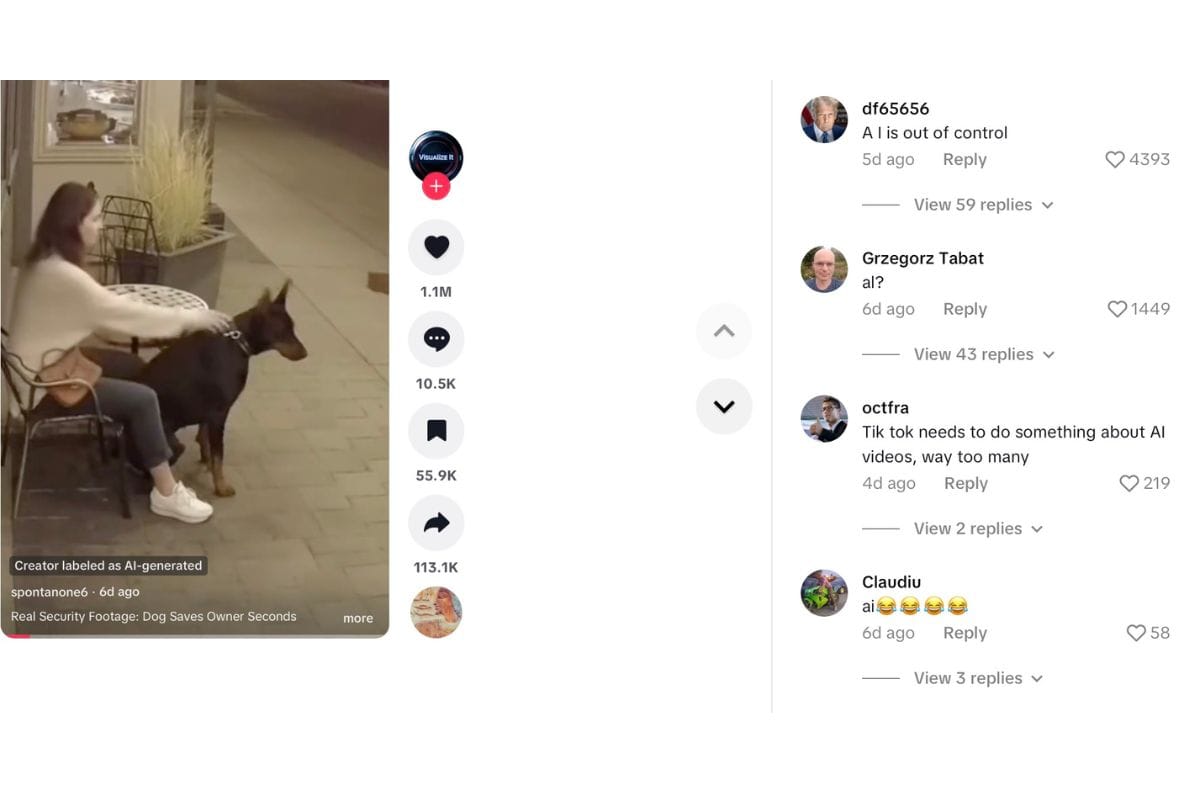Open Visualize It creator profile avatar
This screenshot has height=800, width=1200.
[x=436, y=157]
